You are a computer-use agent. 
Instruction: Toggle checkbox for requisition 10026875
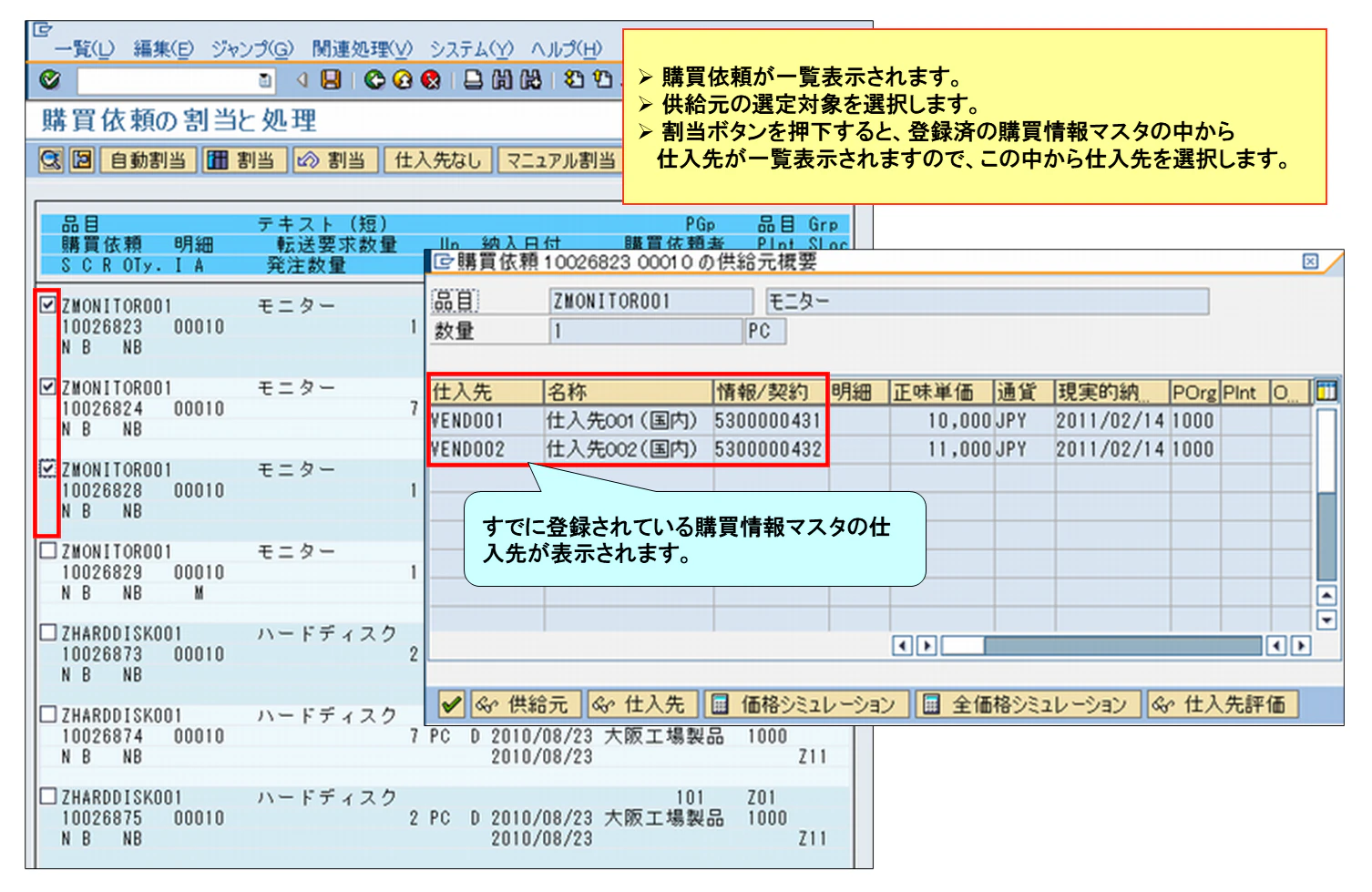pos(49,795)
